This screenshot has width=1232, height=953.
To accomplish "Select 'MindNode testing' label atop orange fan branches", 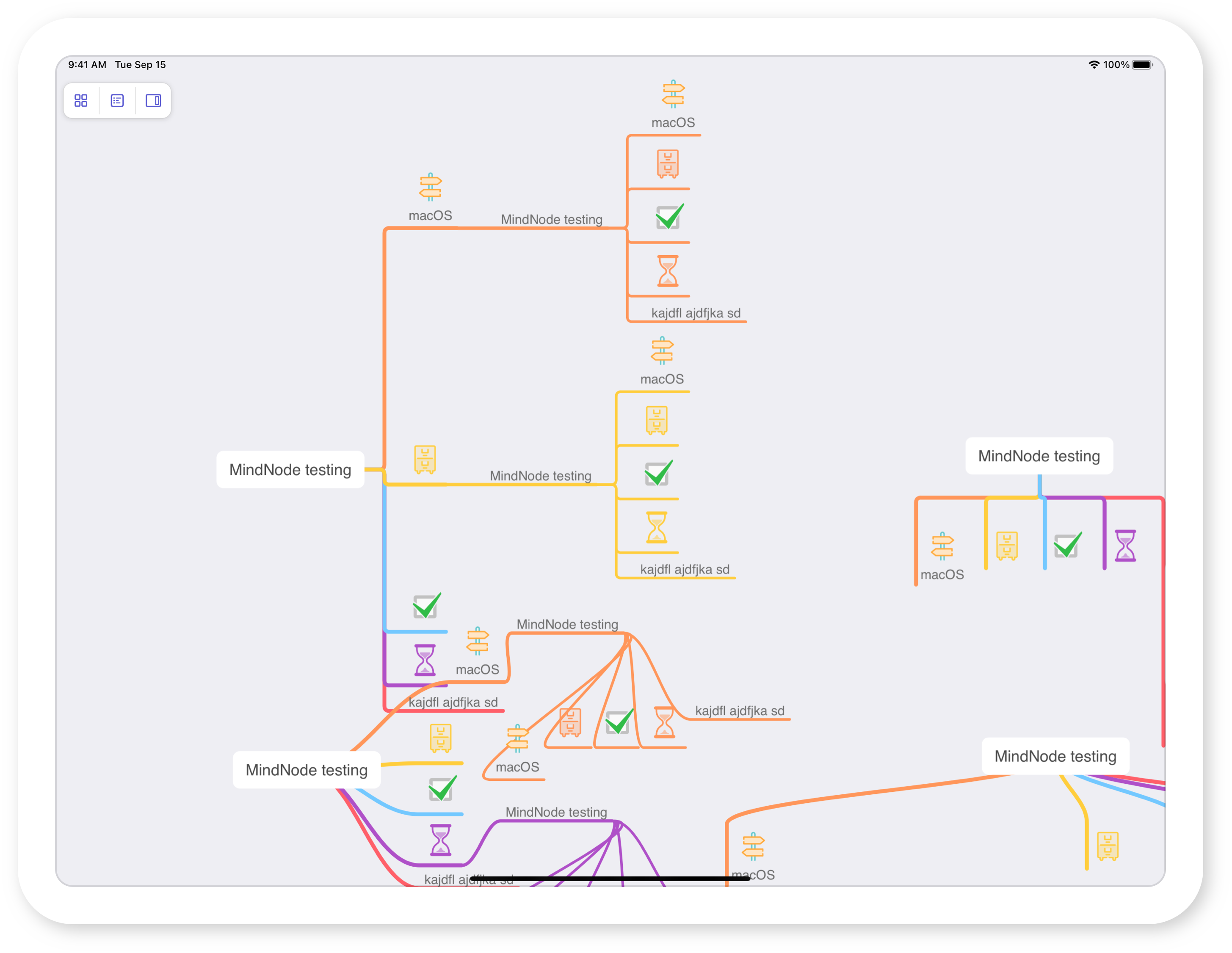I will [x=567, y=624].
